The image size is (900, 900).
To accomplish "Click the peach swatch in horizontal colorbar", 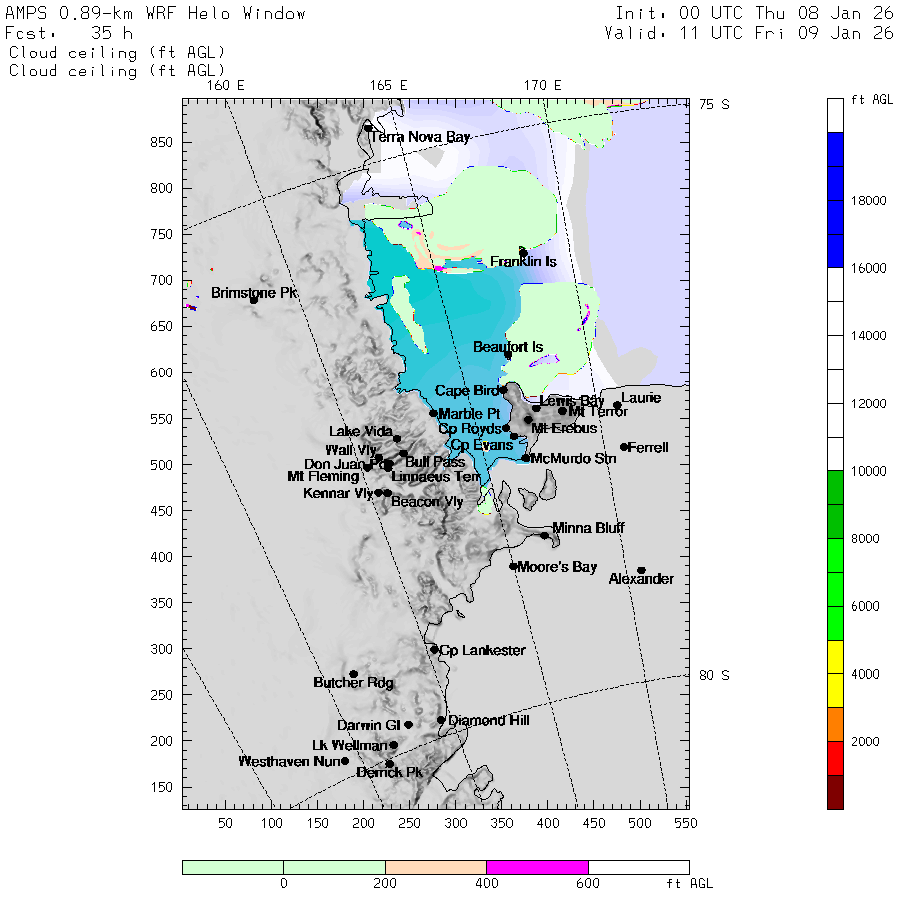I will [436, 867].
